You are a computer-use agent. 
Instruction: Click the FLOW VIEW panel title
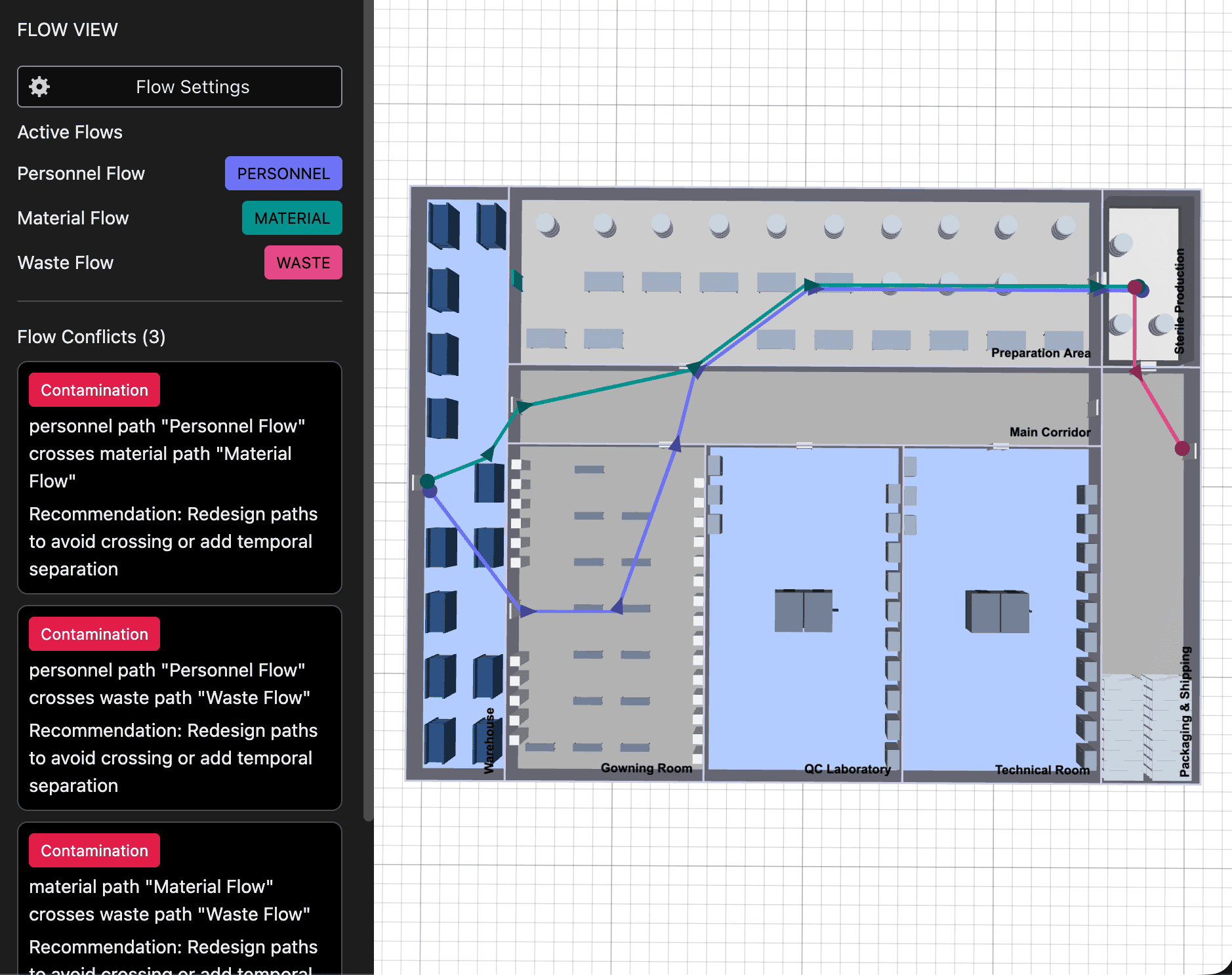(68, 30)
